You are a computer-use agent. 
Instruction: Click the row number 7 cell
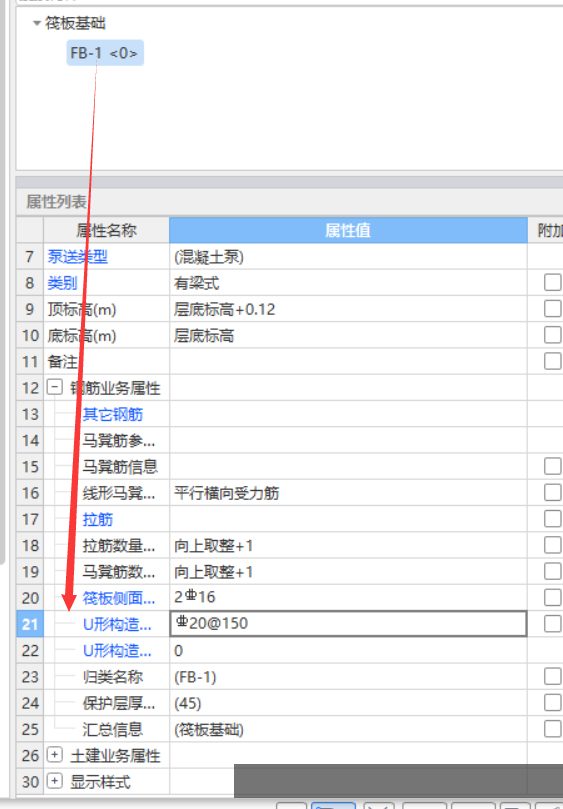[x=30, y=256]
